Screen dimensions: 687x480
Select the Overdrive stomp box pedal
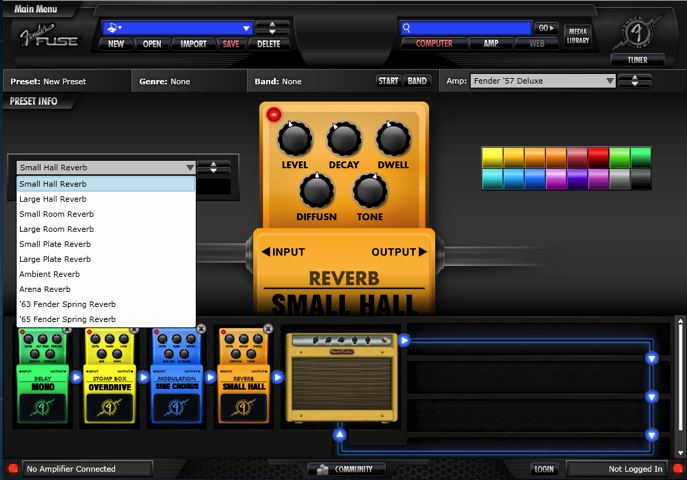coord(110,376)
